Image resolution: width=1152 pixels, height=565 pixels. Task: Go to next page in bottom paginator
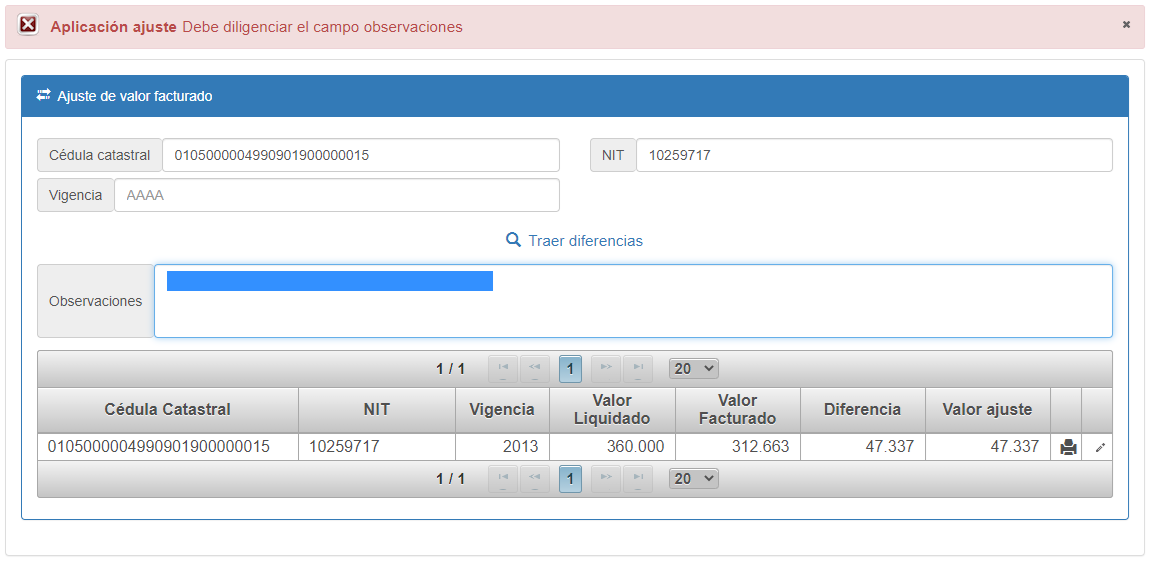(x=605, y=479)
